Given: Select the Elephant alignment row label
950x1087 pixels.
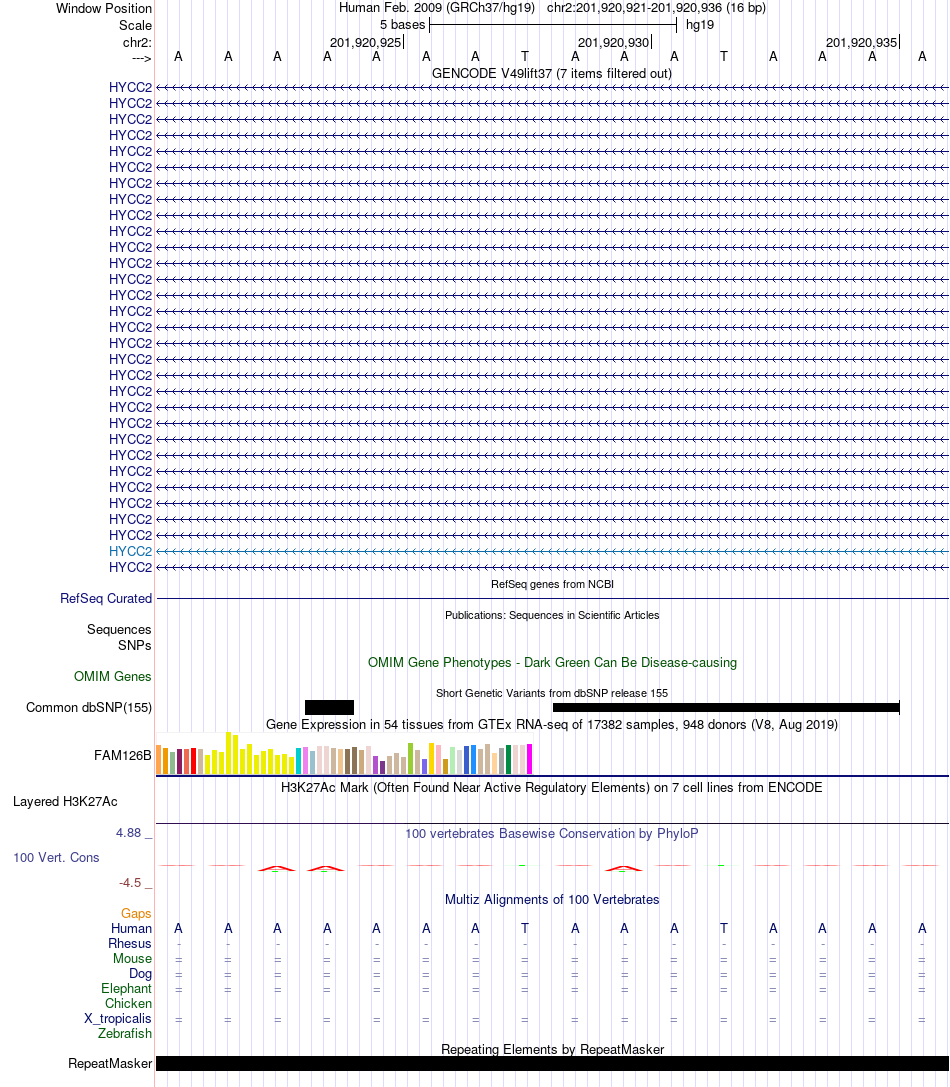Looking at the screenshot, I should point(126,989).
